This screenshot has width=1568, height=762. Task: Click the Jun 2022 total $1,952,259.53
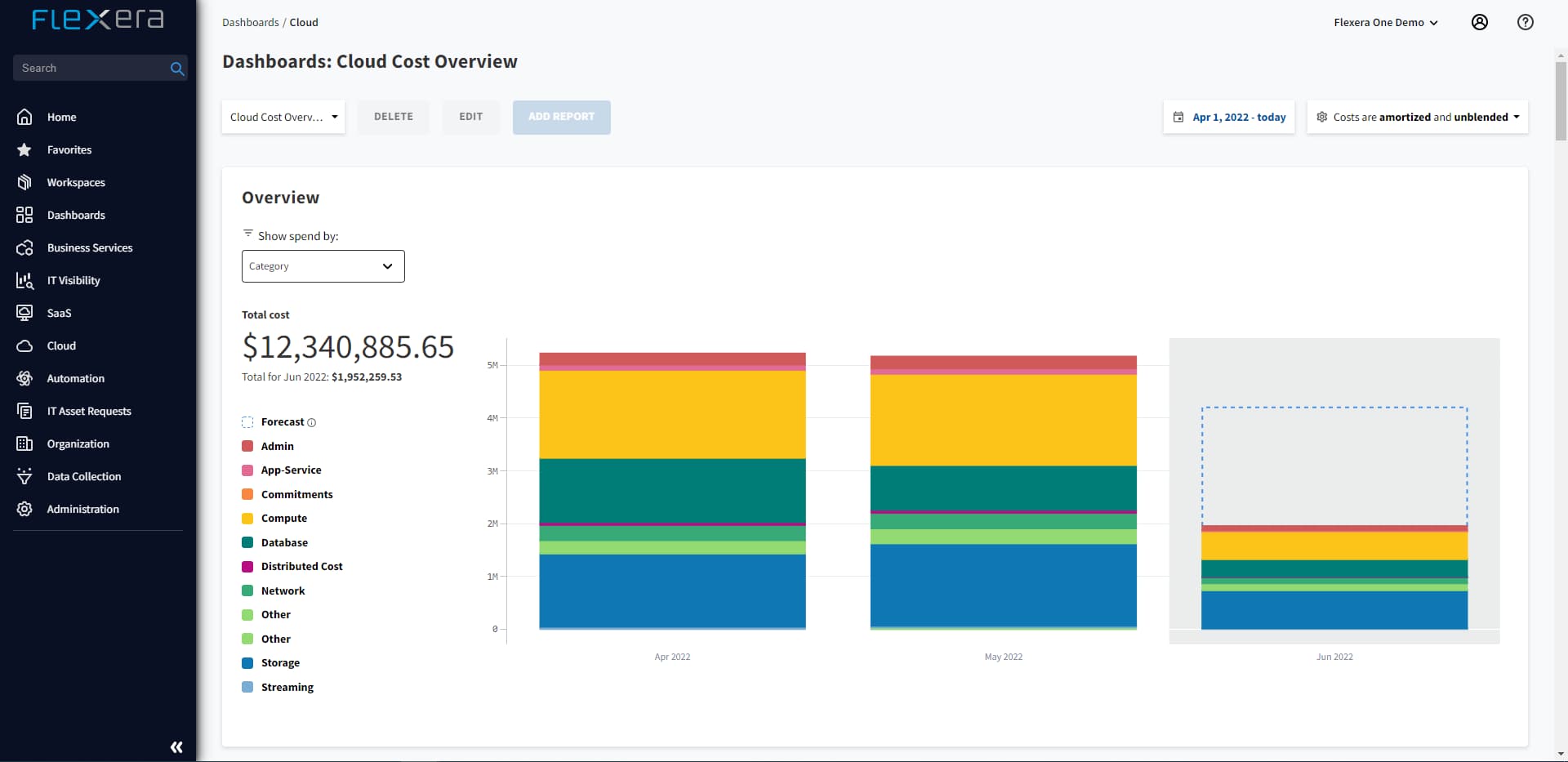click(367, 377)
